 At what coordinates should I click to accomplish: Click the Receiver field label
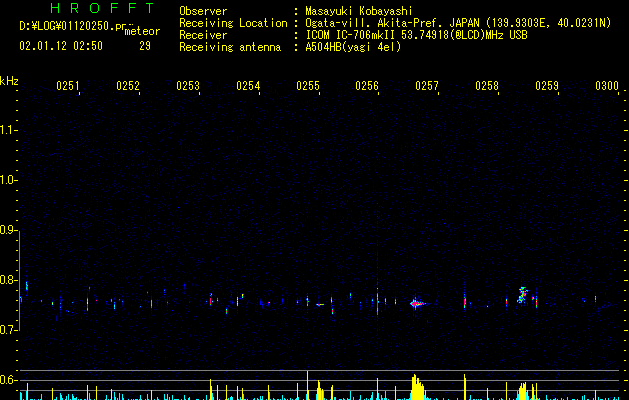[203, 35]
